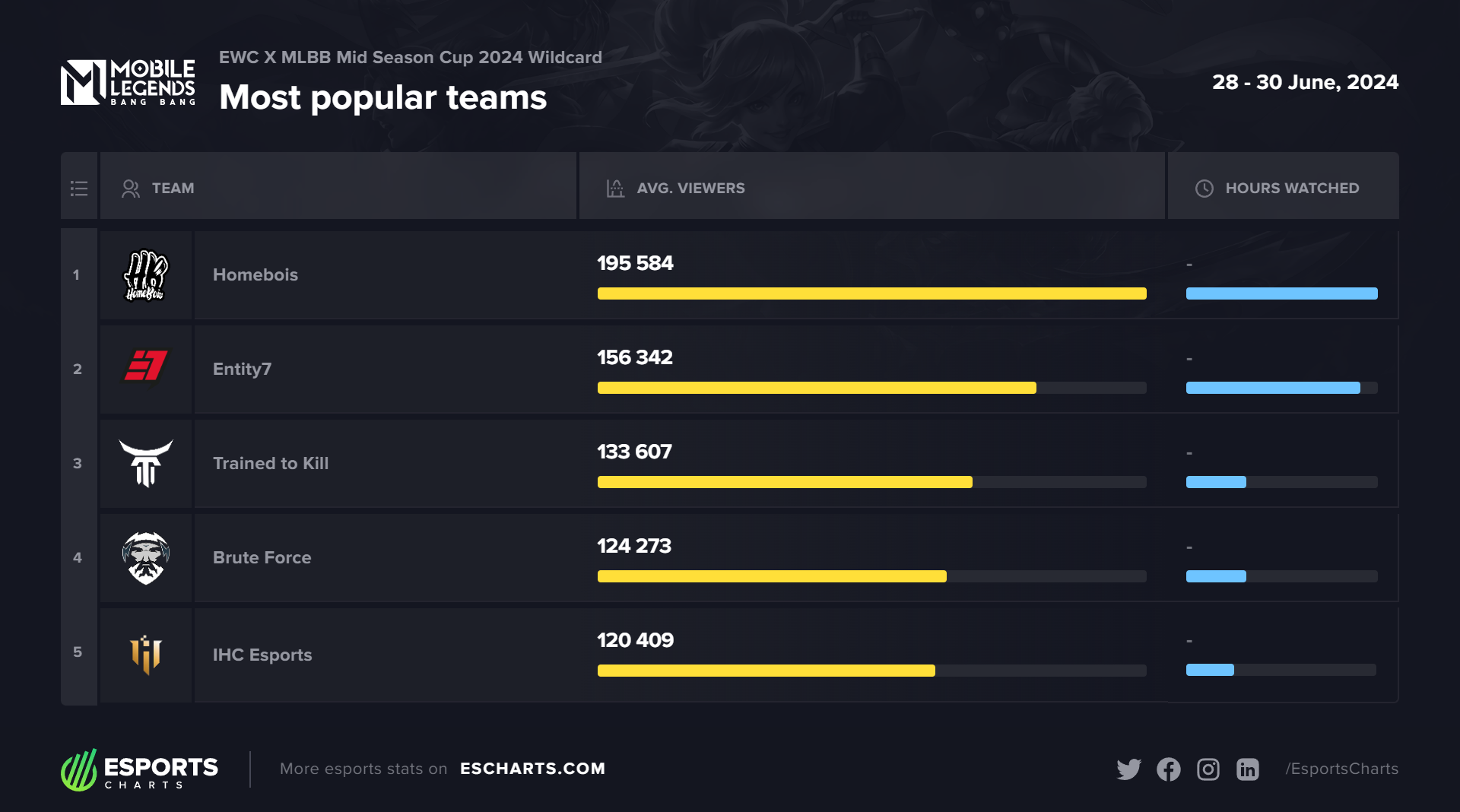Open the LinkedIn icon

(x=1248, y=769)
